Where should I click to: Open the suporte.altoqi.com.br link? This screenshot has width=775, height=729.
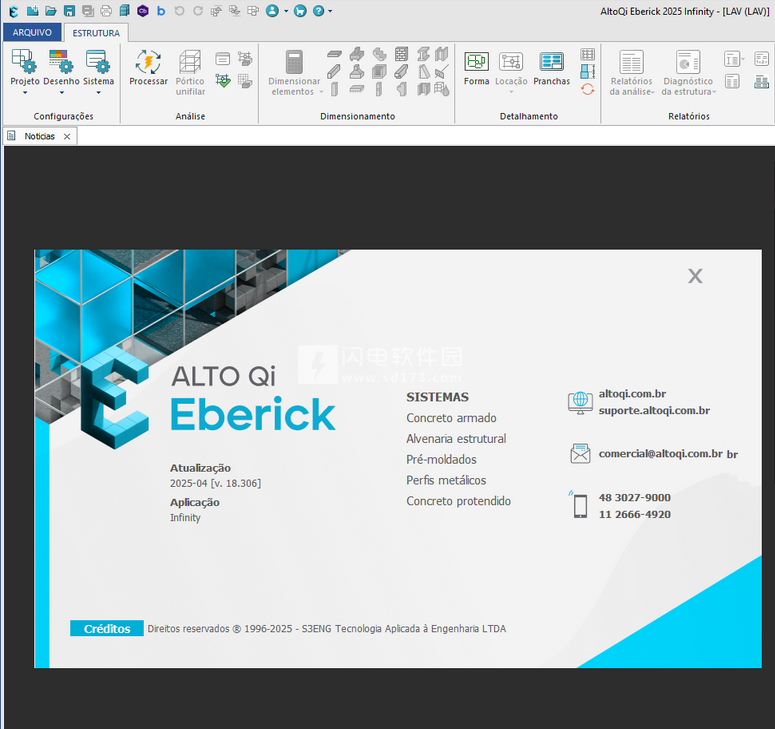click(654, 410)
